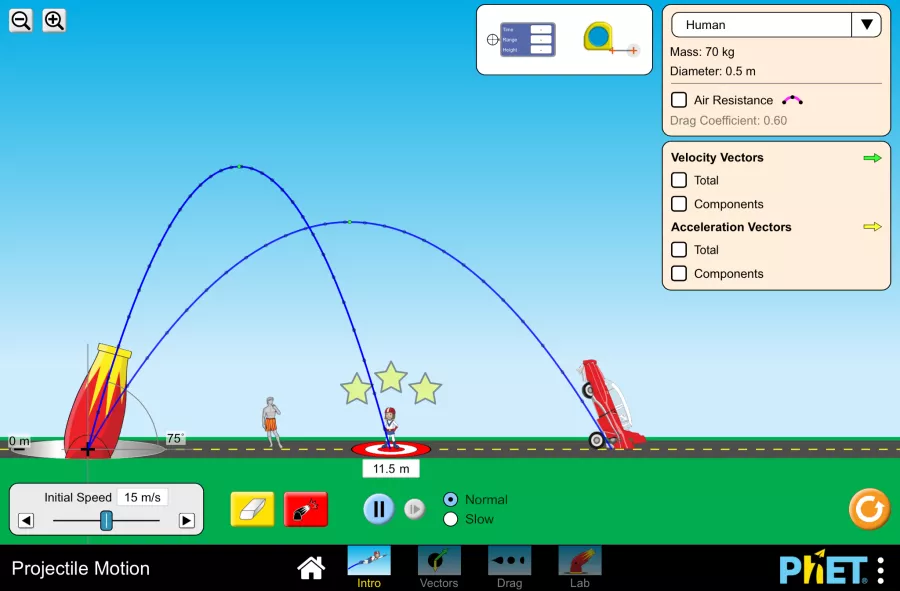Pick the time, range, height data probe
This screenshot has height=591, width=900.
527,39
